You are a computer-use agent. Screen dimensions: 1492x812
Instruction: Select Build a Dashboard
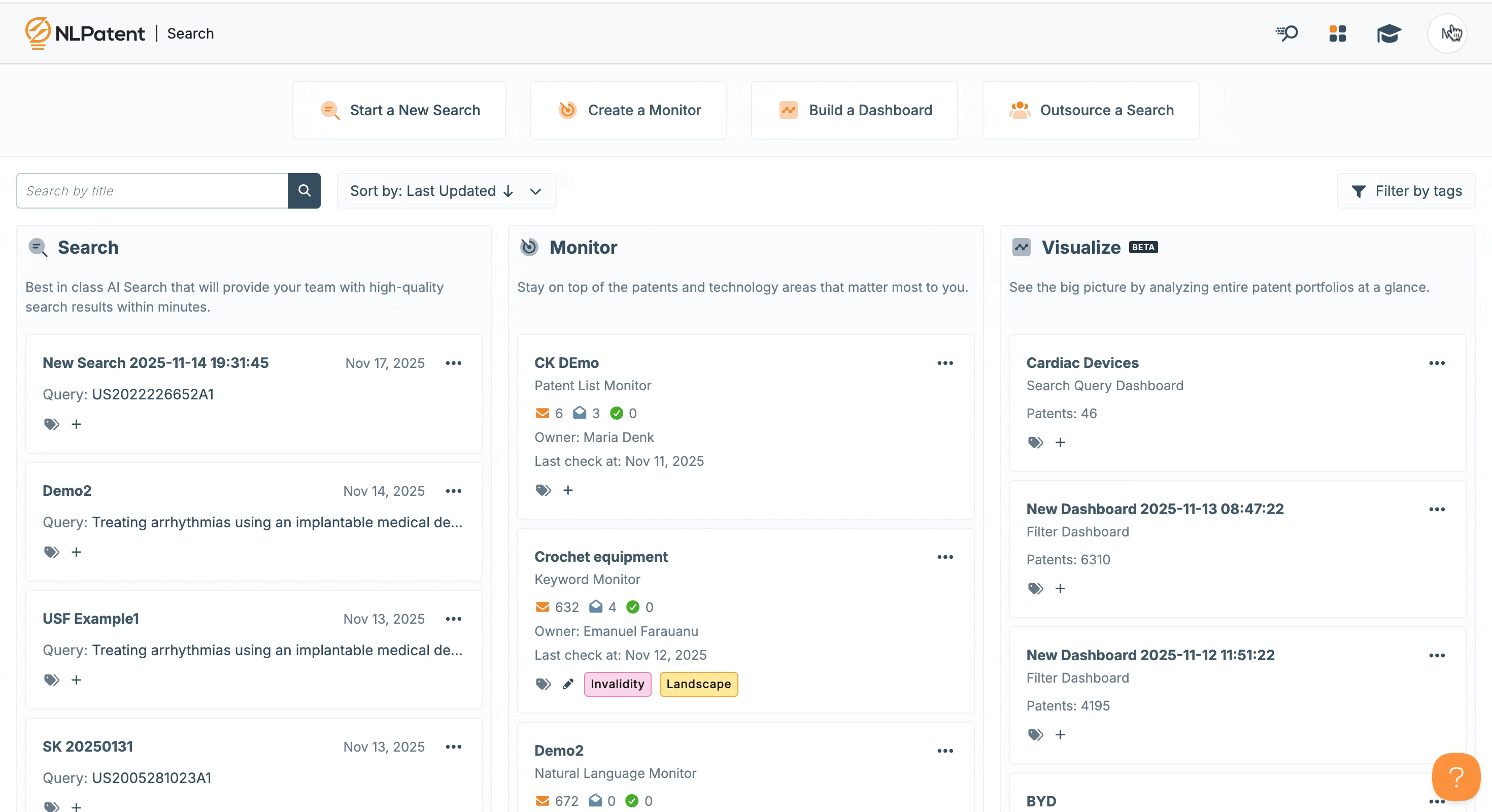[854, 110]
